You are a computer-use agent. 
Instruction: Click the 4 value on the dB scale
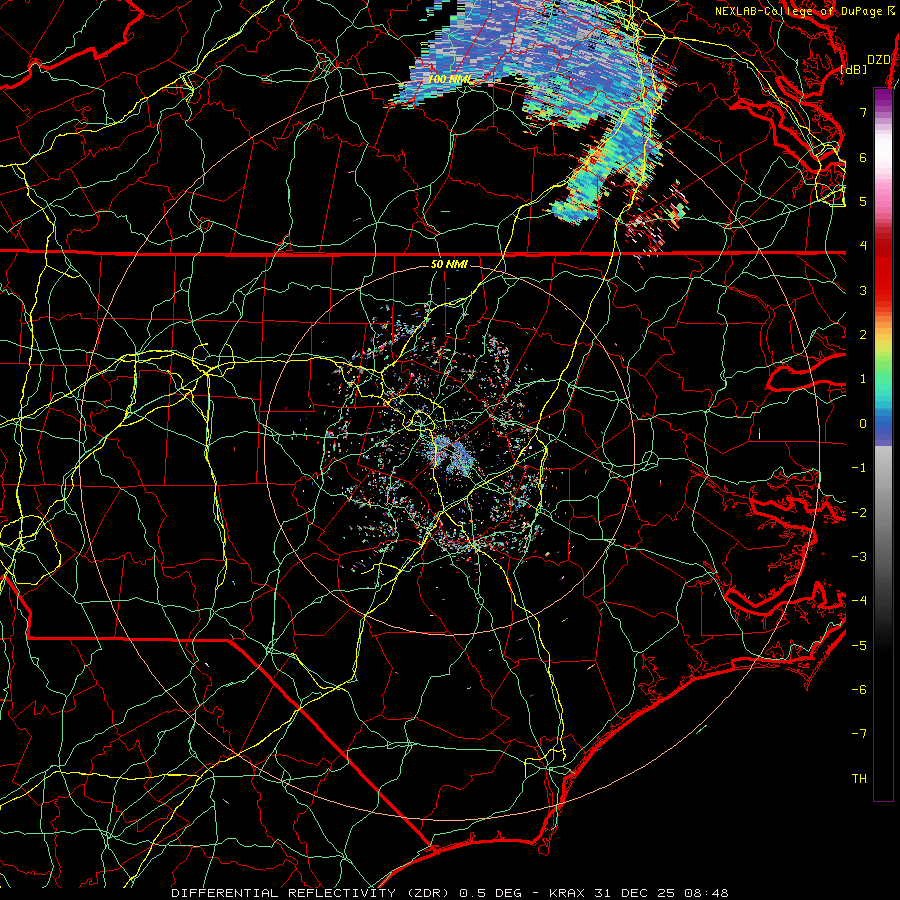coord(863,246)
